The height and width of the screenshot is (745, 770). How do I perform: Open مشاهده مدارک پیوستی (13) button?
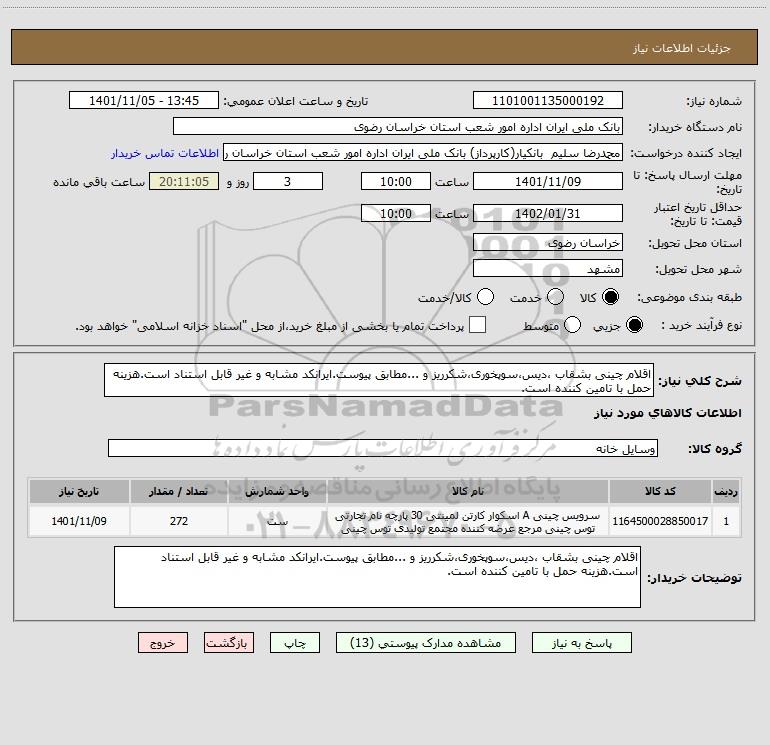click(x=426, y=643)
